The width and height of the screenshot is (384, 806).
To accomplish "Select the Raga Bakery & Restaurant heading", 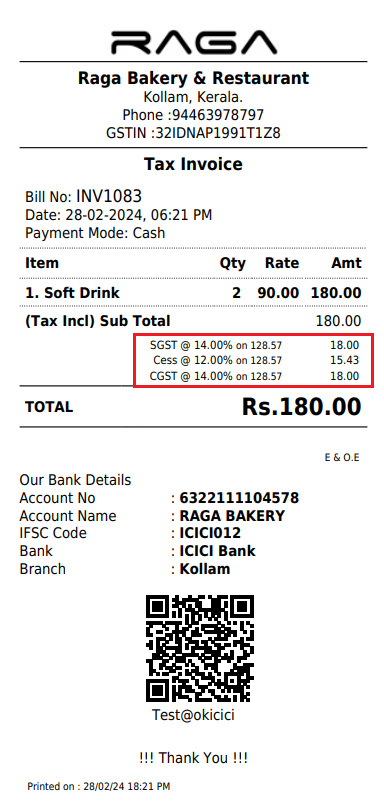I will (193, 78).
